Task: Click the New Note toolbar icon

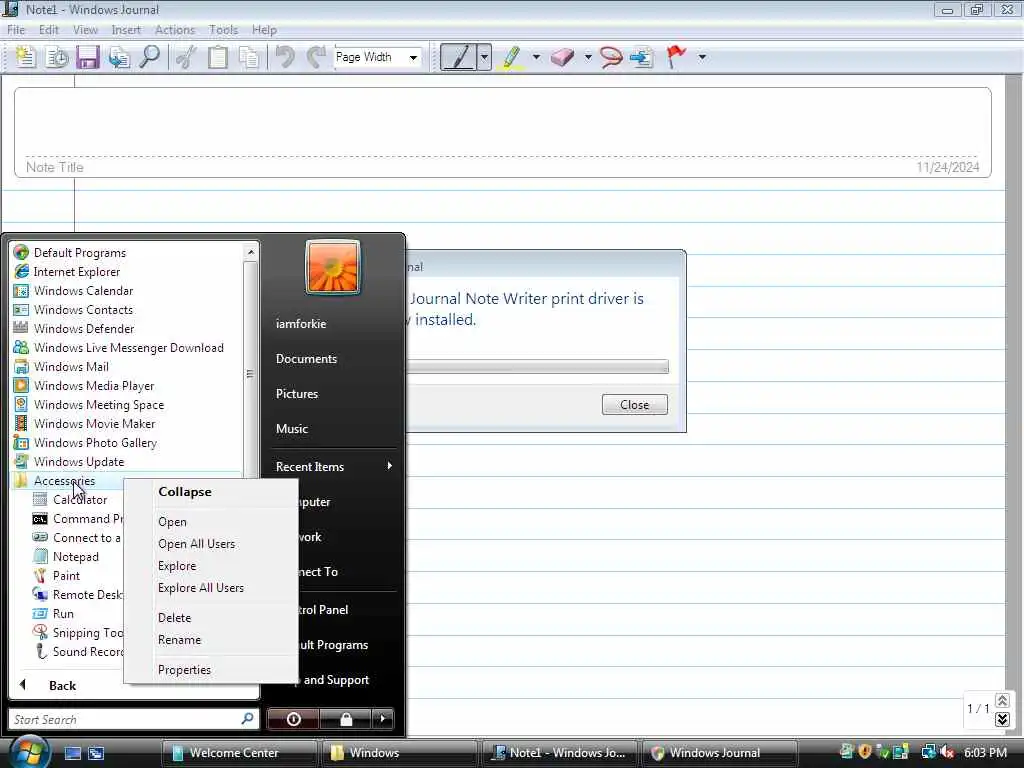Action: point(25,57)
